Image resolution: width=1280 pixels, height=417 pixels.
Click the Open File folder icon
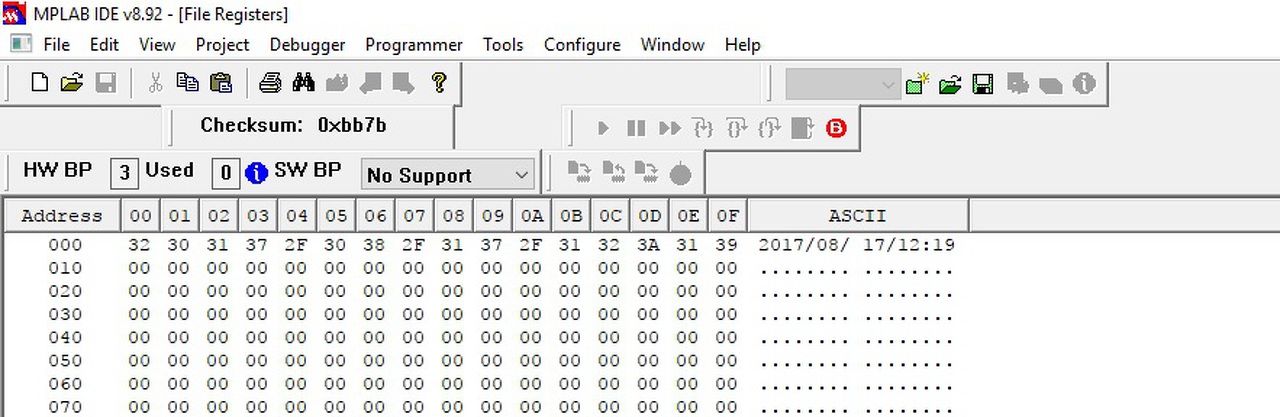pos(71,82)
